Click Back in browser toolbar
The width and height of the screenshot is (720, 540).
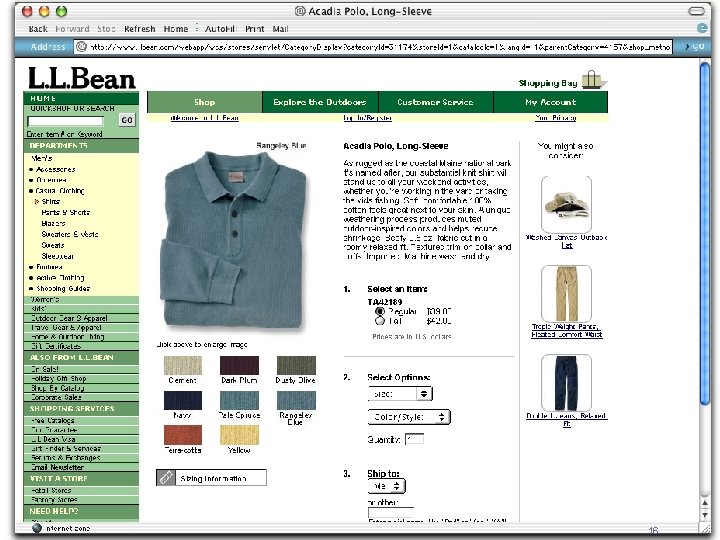click(x=38, y=29)
